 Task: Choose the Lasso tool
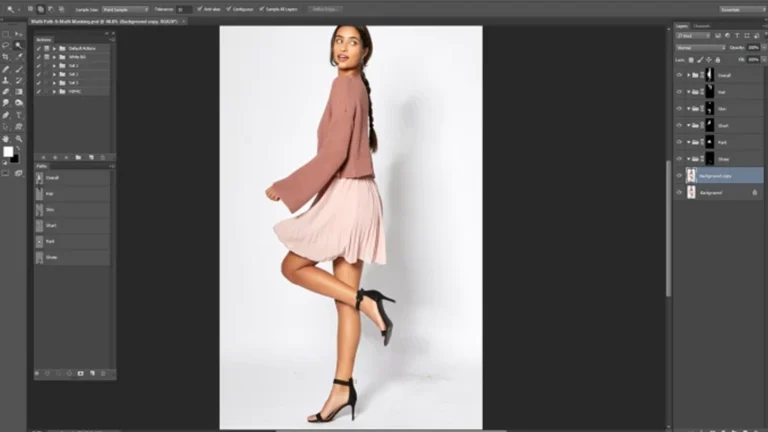(7, 45)
